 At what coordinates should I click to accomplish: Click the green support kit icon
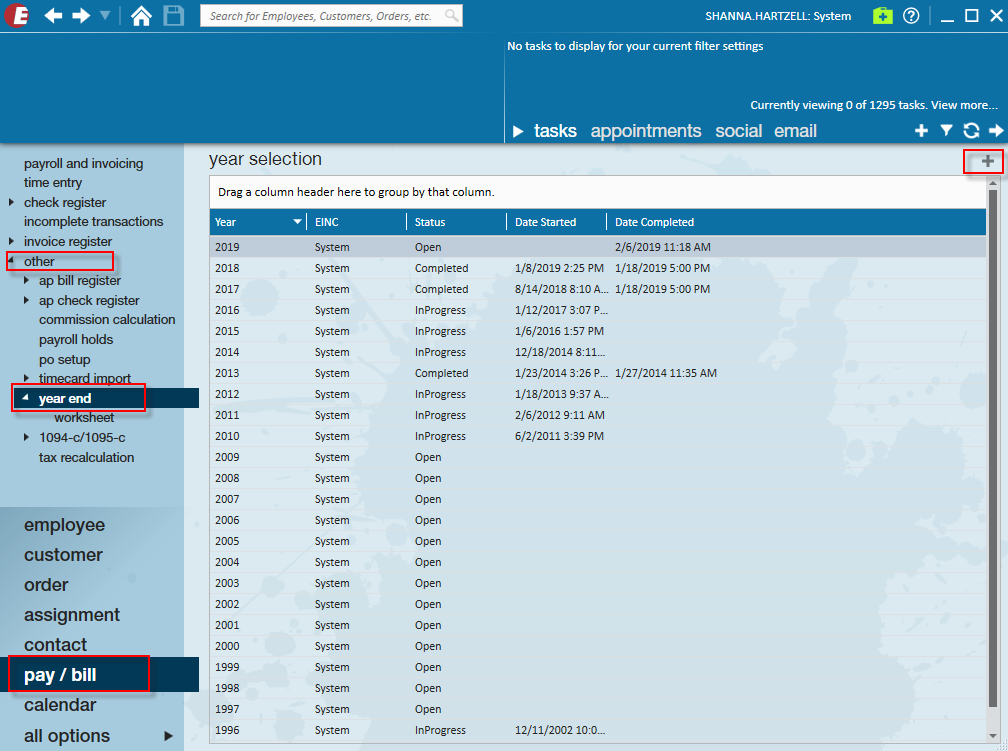coord(883,15)
